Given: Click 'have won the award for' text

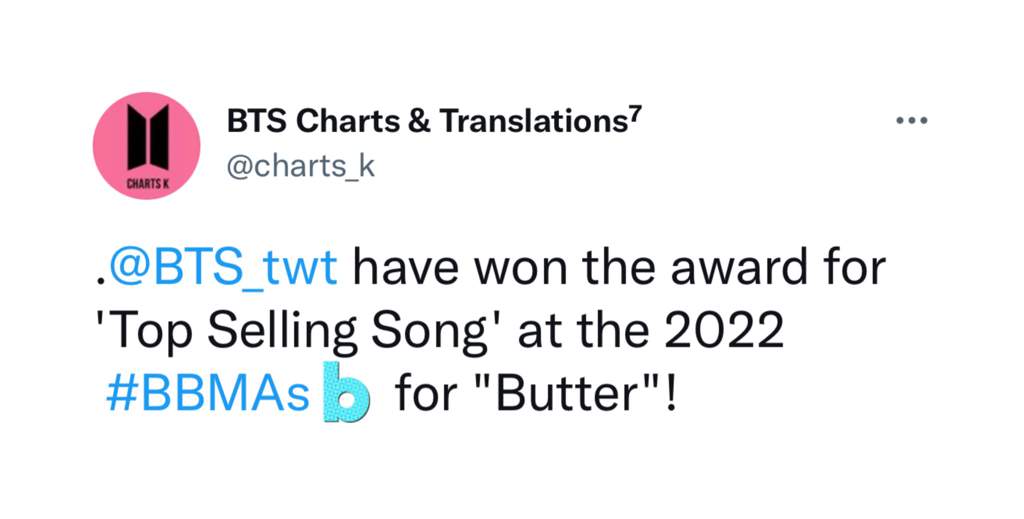Looking at the screenshot, I should pyautogui.click(x=620, y=269).
